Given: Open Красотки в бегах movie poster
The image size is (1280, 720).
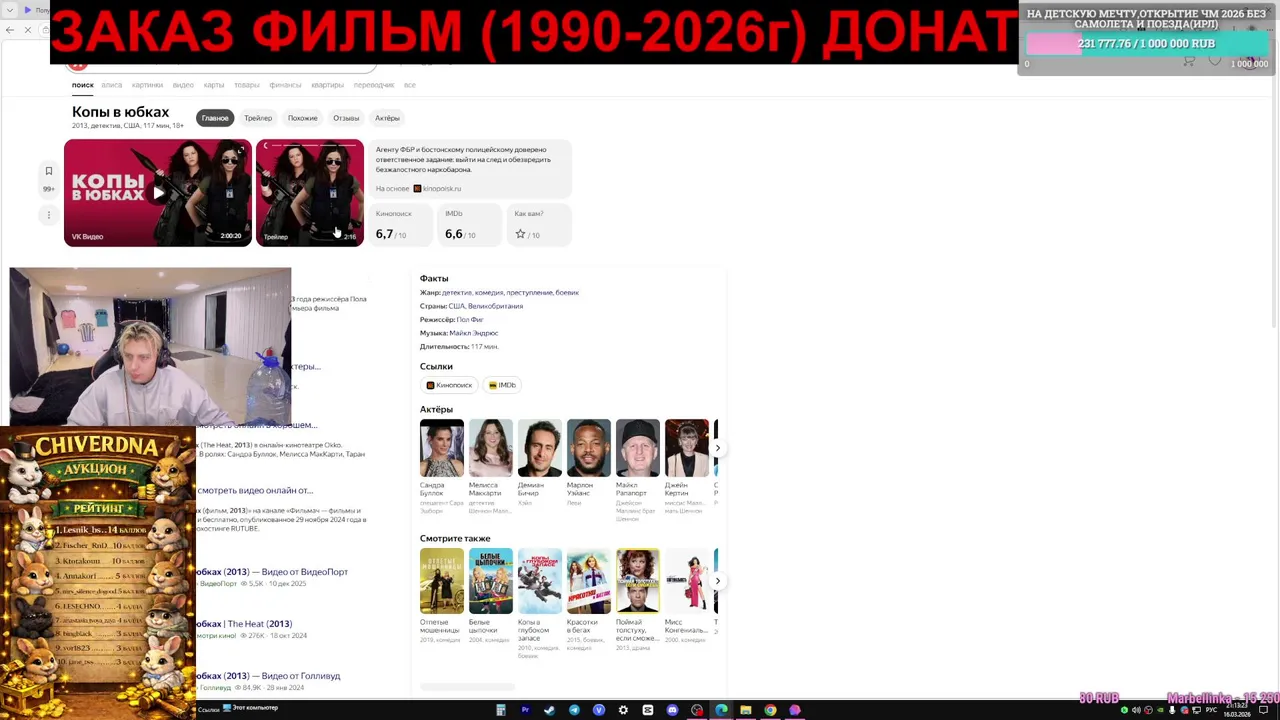Looking at the screenshot, I should (588, 580).
